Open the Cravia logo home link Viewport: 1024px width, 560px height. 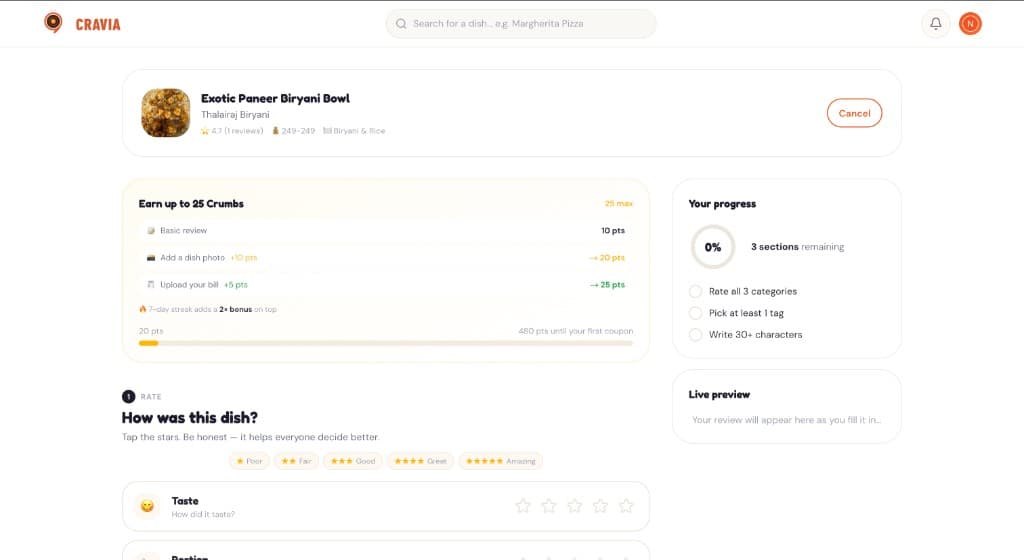(x=82, y=23)
